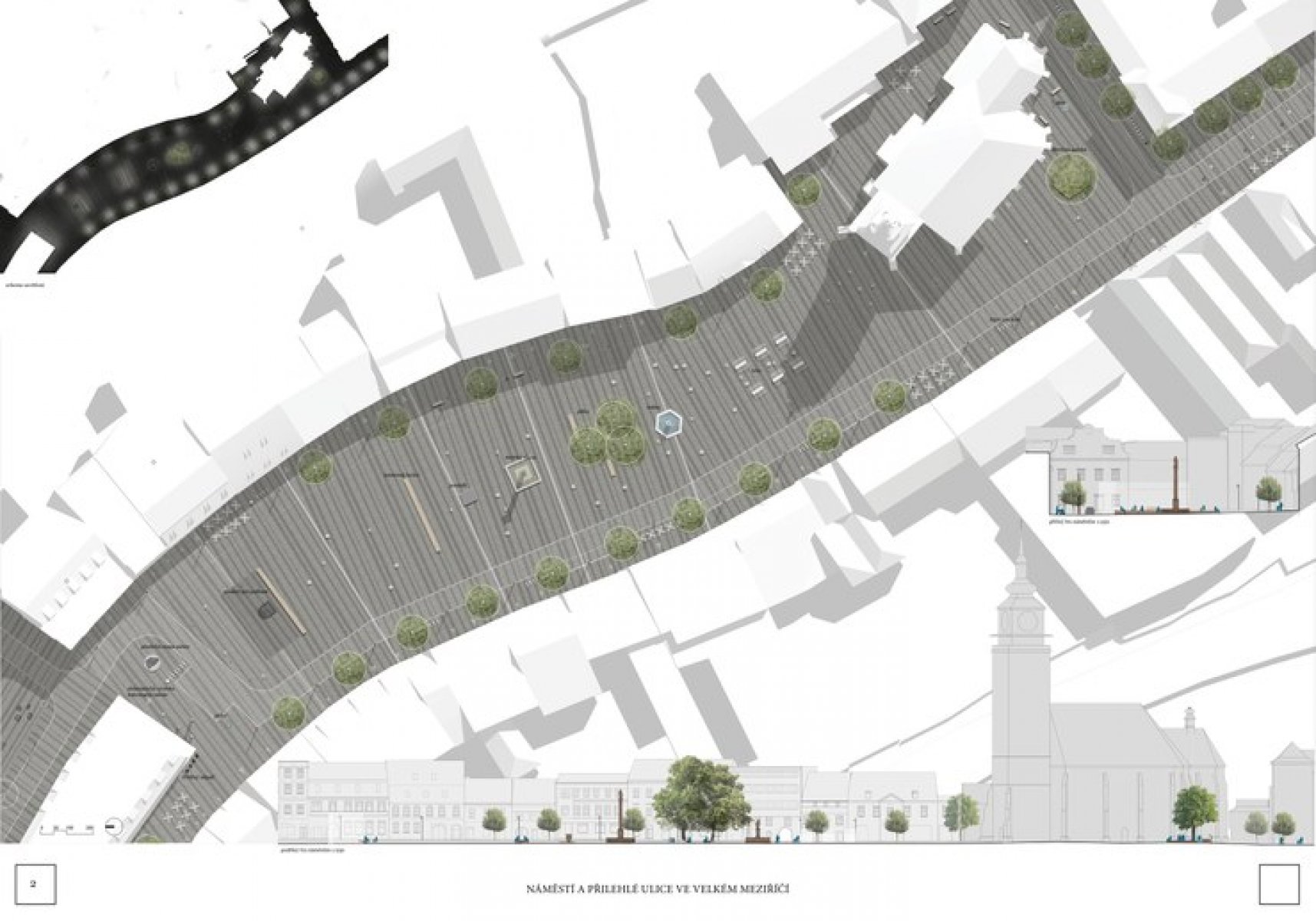1316x921 pixels.
Task: Click the blue hexagonal fountain in the square
Action: coord(668,424)
